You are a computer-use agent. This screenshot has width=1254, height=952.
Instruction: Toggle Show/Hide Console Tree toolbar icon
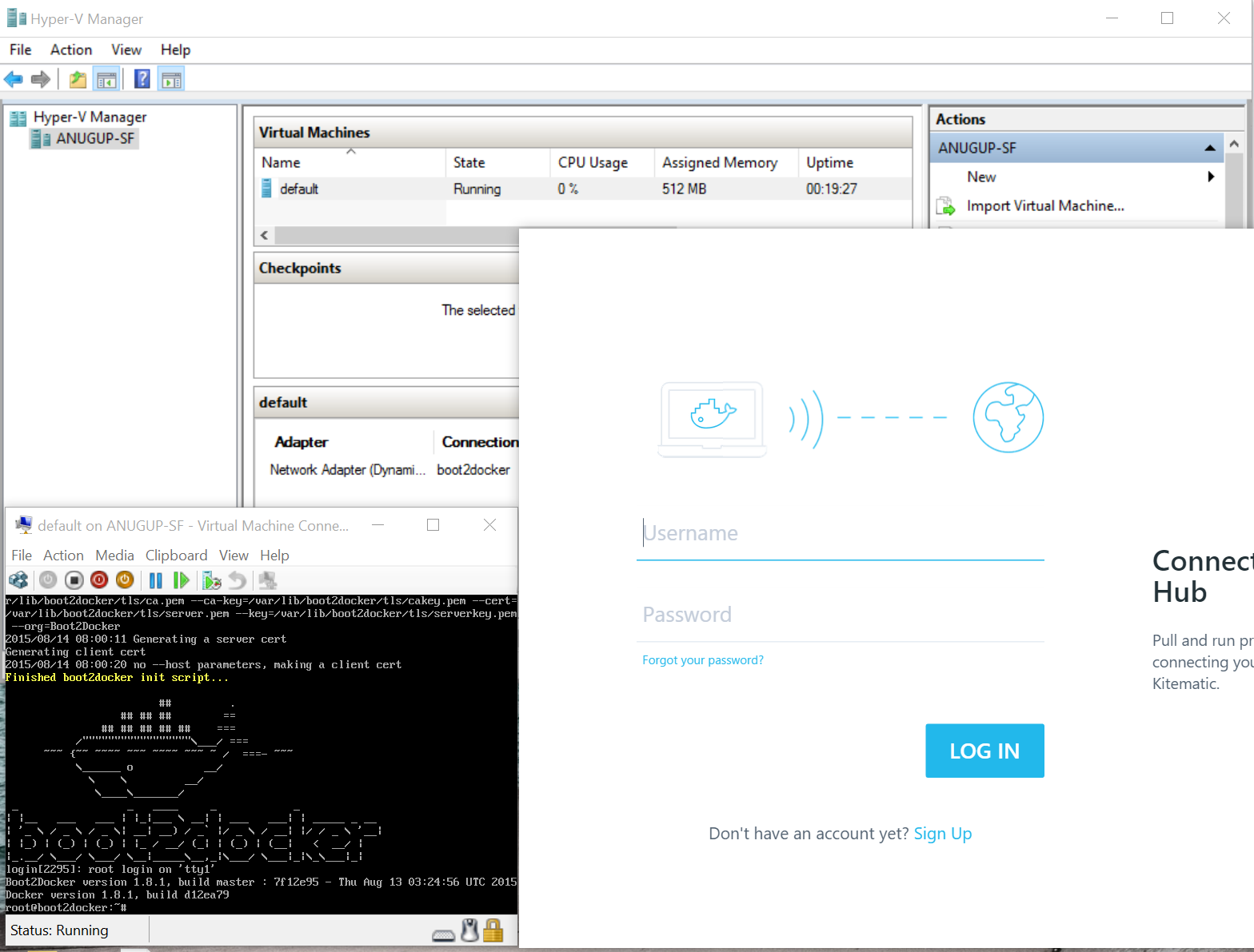point(106,79)
